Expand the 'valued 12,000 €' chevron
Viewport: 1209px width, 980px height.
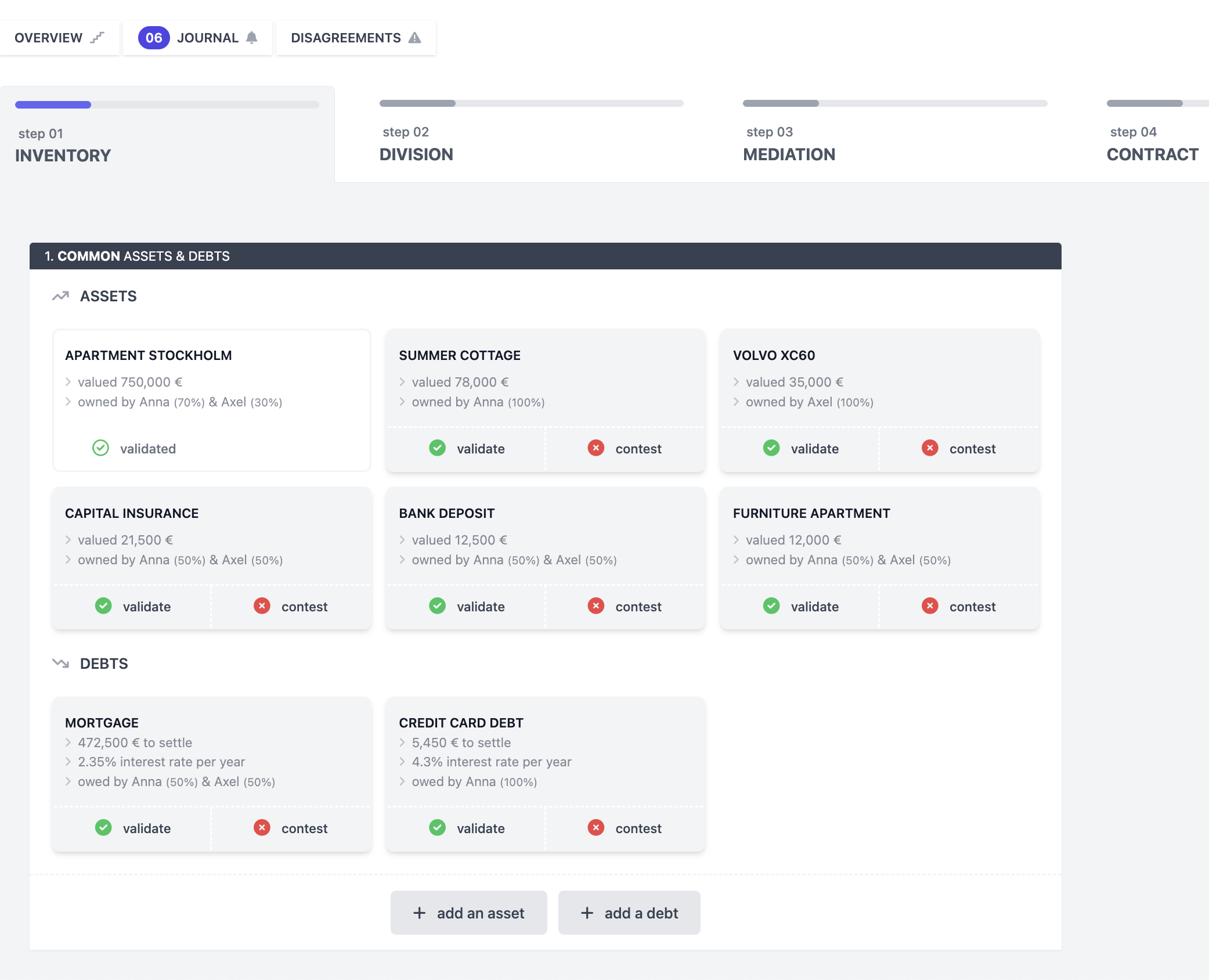pyautogui.click(x=736, y=540)
